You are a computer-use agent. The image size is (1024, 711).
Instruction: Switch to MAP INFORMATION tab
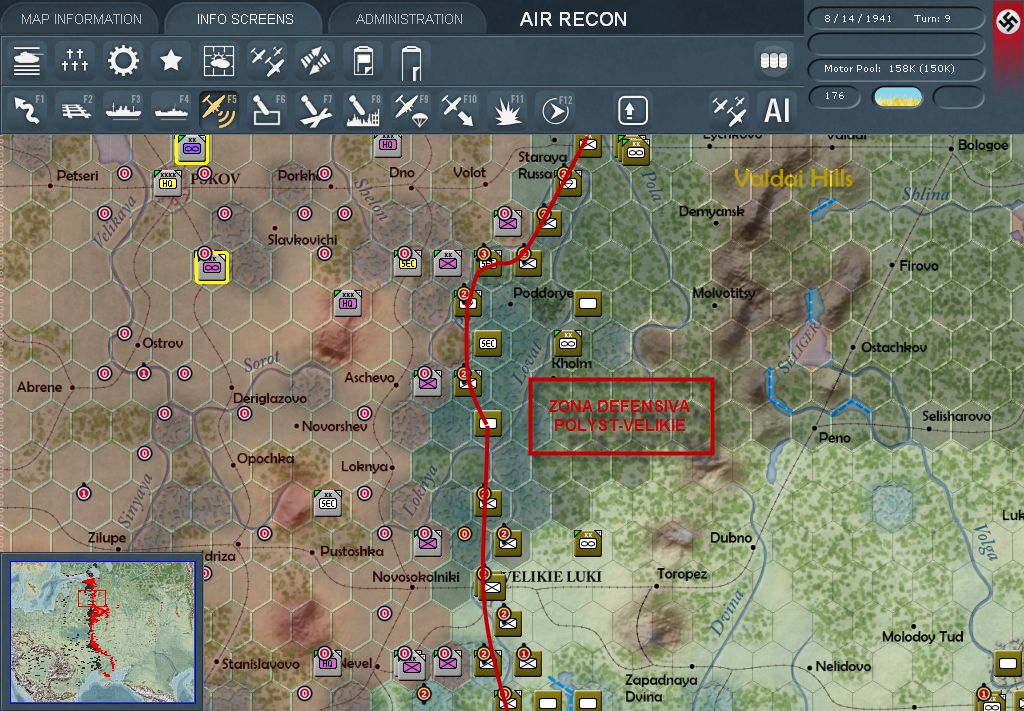click(81, 19)
